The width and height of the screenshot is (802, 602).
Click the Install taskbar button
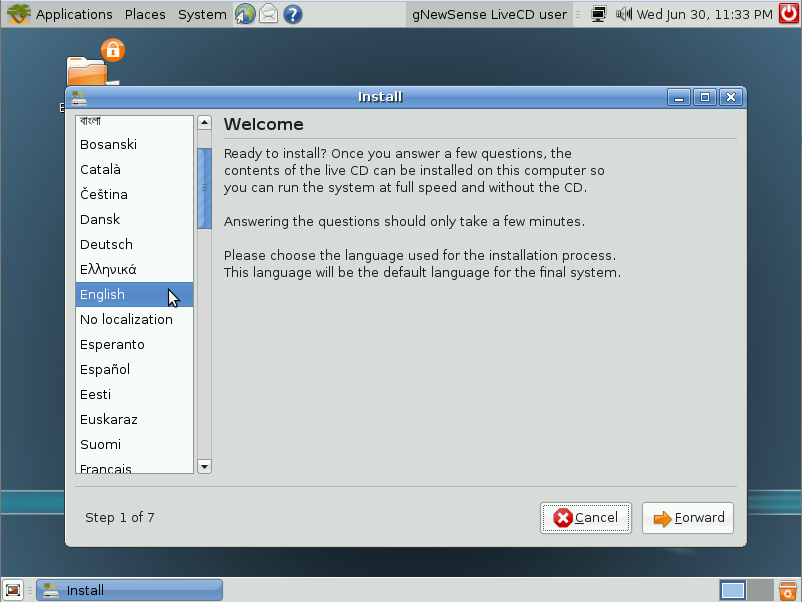(x=129, y=590)
